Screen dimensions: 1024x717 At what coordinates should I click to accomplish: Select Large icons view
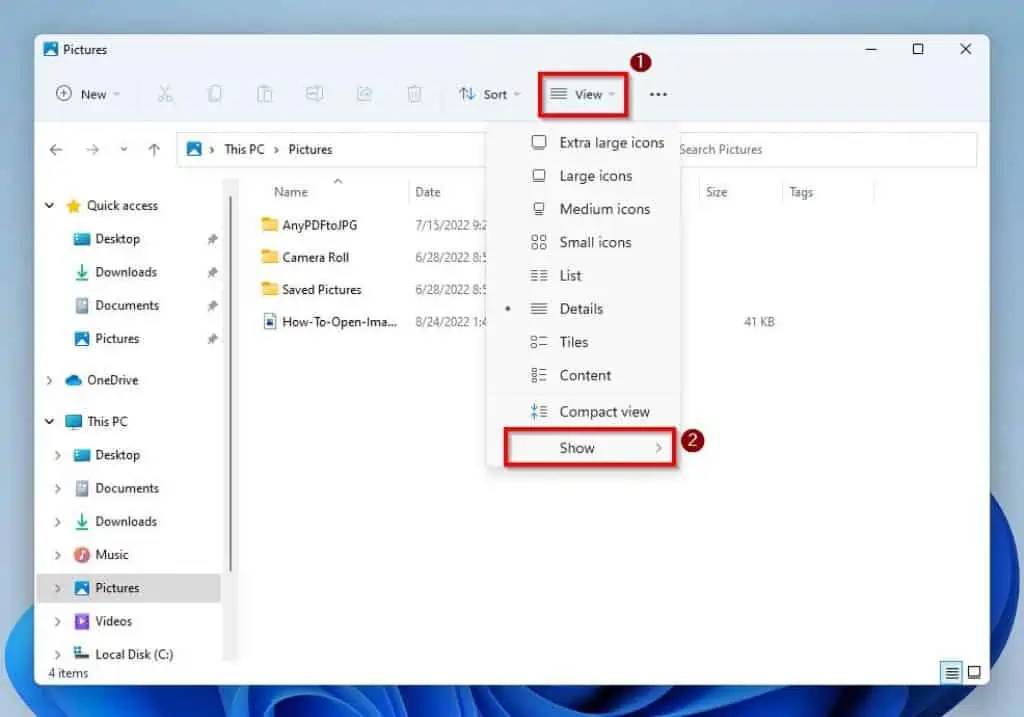pos(584,176)
